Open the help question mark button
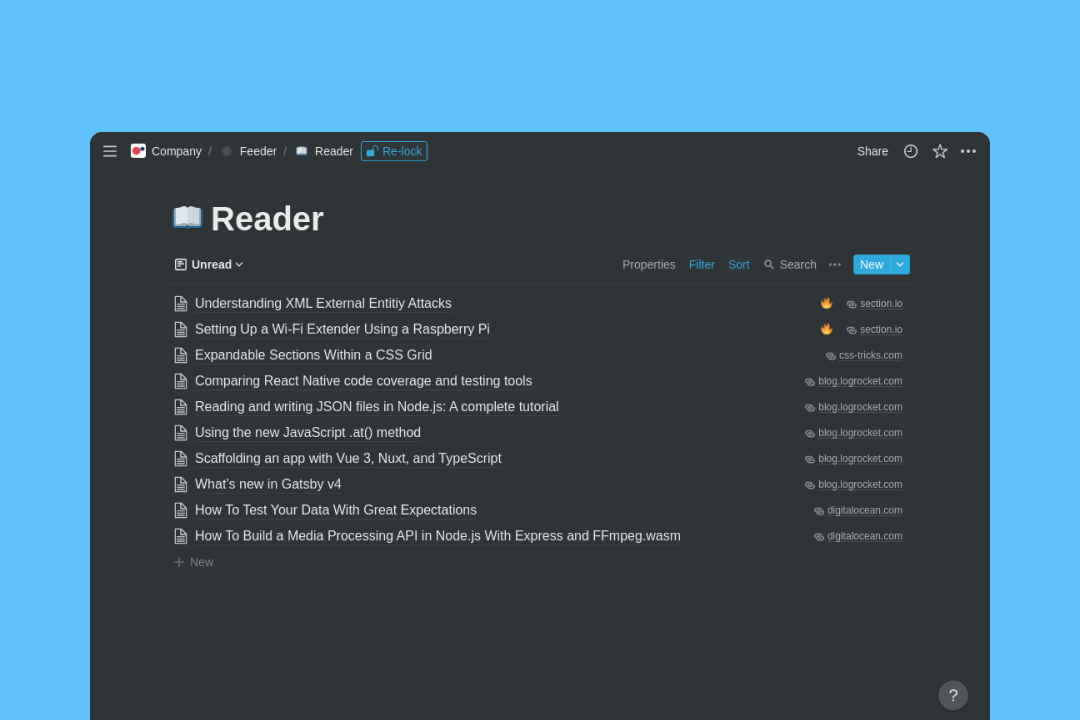1080x720 pixels. point(953,695)
